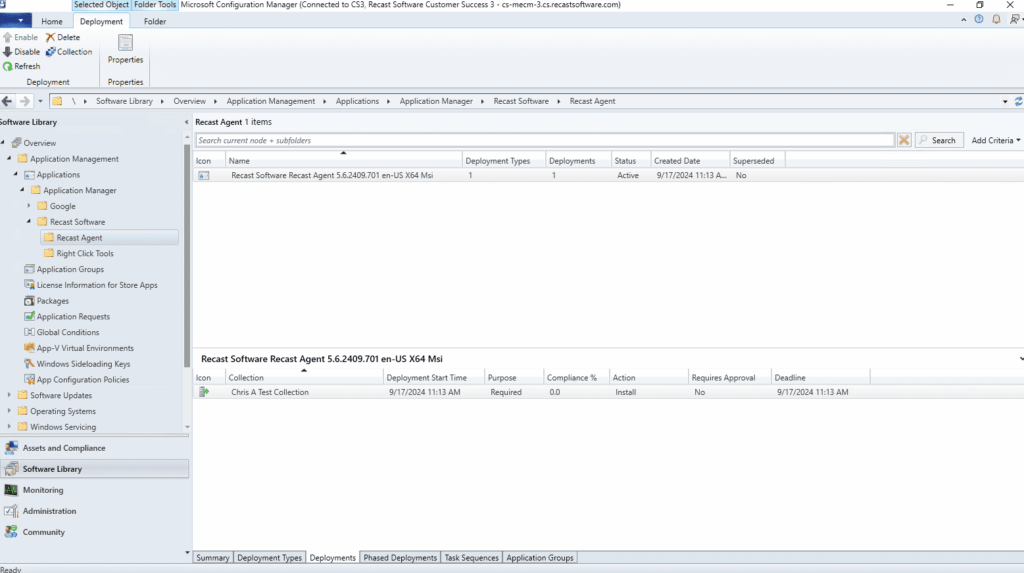Click the Collection ribbon button
This screenshot has width=1024, height=573.
[50, 52]
